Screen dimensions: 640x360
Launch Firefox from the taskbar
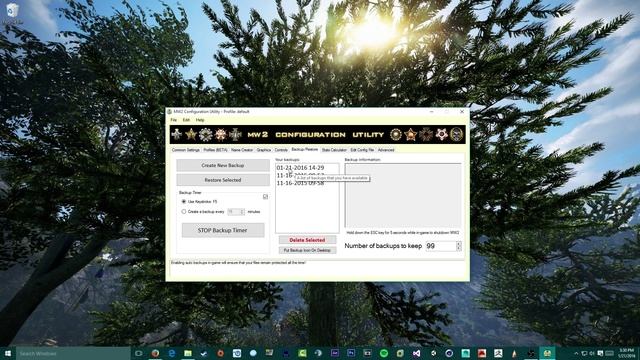point(155,353)
